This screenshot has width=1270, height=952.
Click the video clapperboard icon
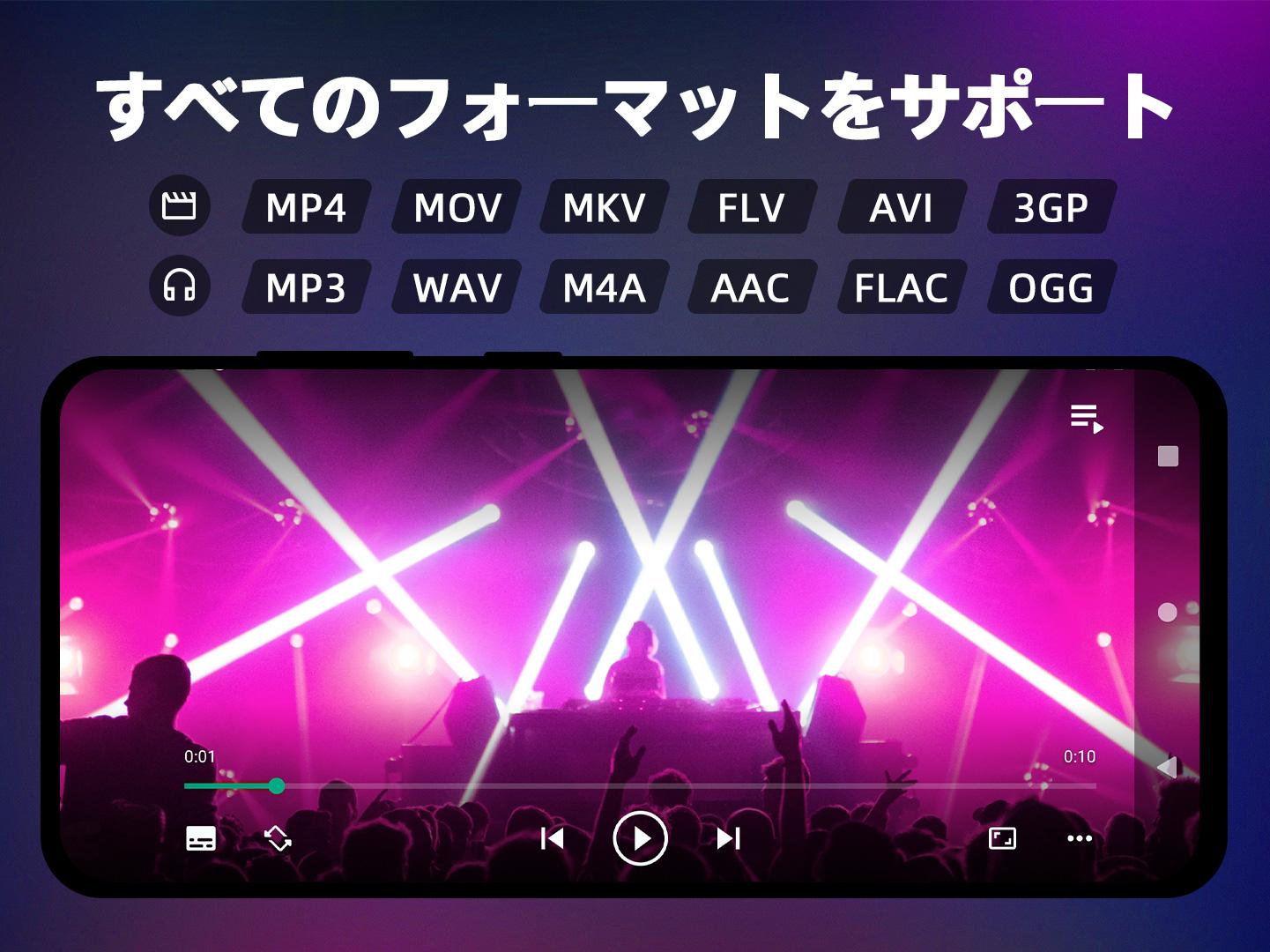click(x=180, y=206)
